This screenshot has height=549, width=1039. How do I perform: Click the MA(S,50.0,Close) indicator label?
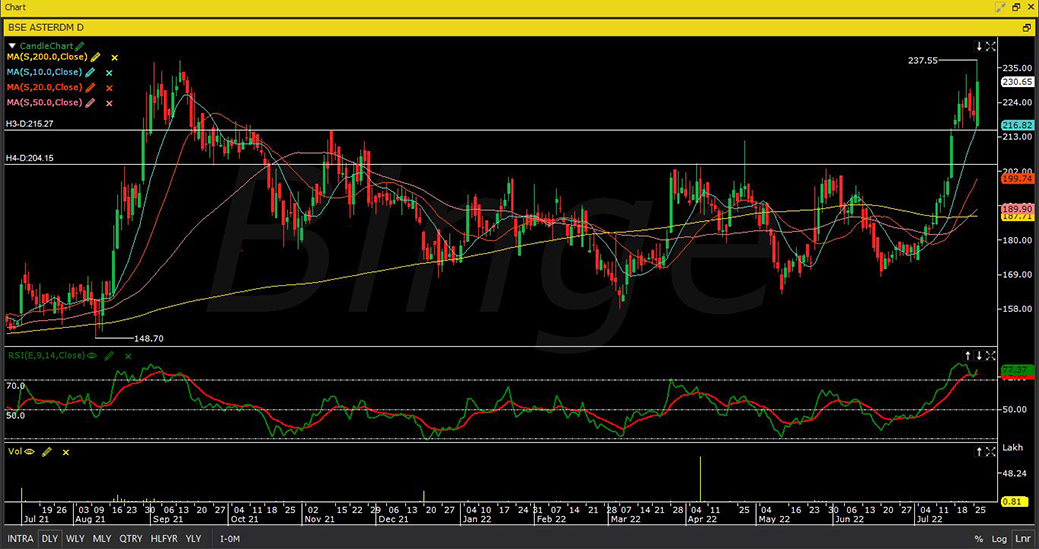tap(44, 103)
